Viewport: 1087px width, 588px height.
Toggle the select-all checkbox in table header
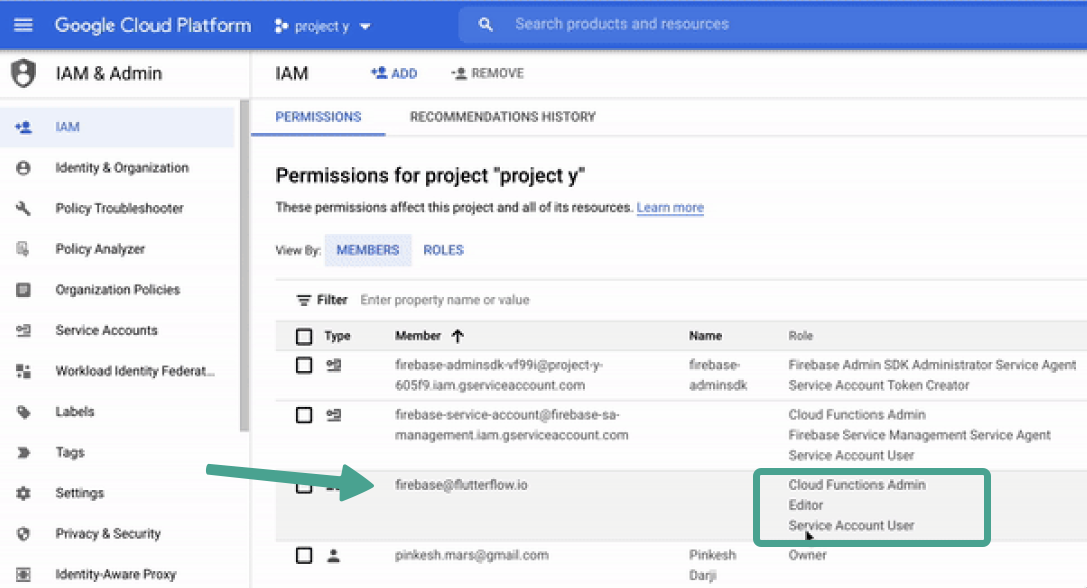click(304, 336)
